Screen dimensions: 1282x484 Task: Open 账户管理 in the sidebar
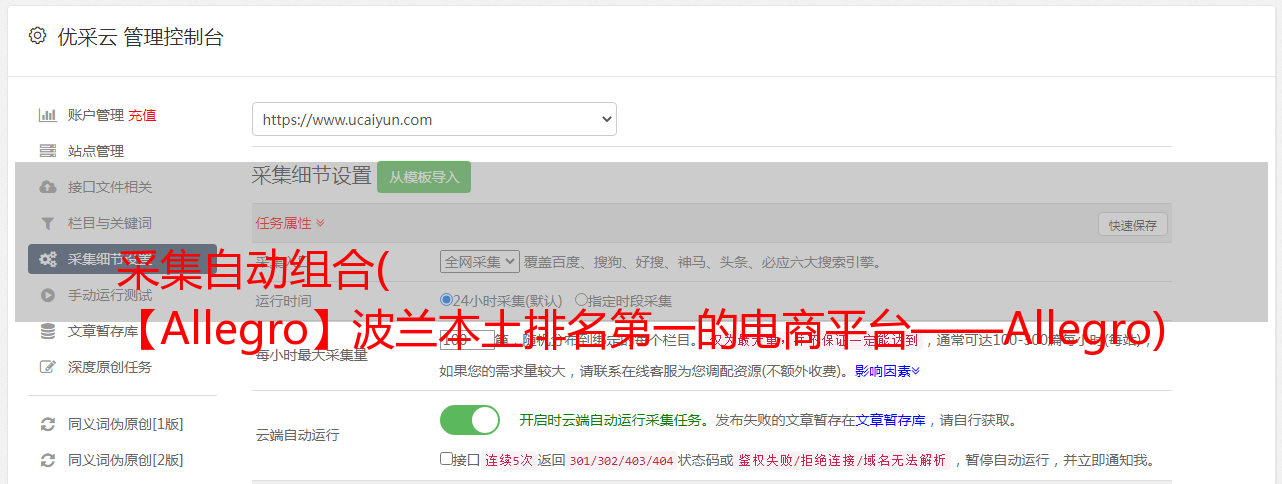click(95, 115)
